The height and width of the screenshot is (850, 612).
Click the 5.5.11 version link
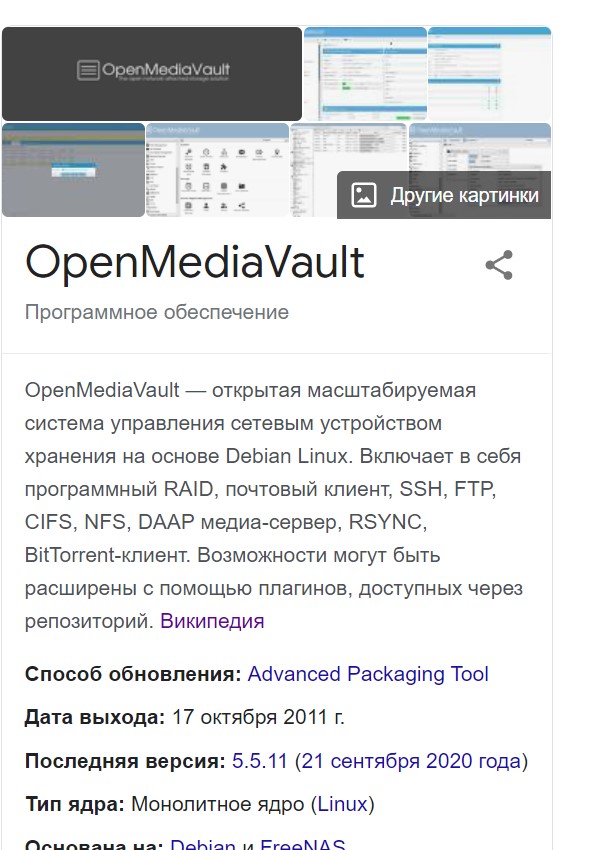[x=260, y=761]
